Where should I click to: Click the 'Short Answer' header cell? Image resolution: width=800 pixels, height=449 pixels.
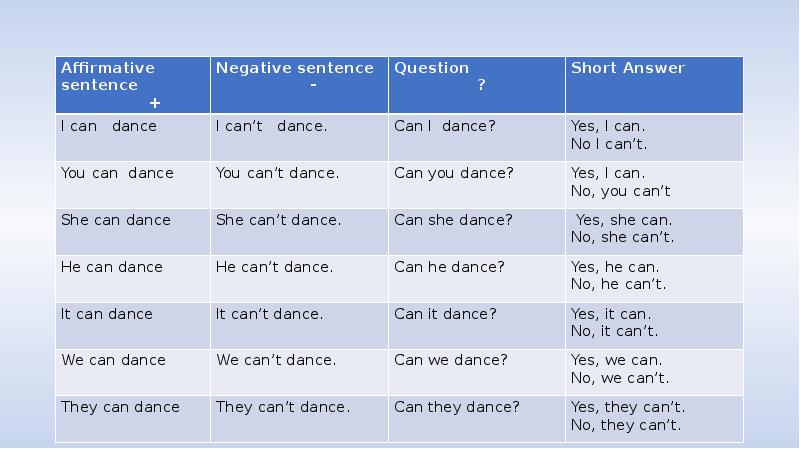tap(654, 85)
